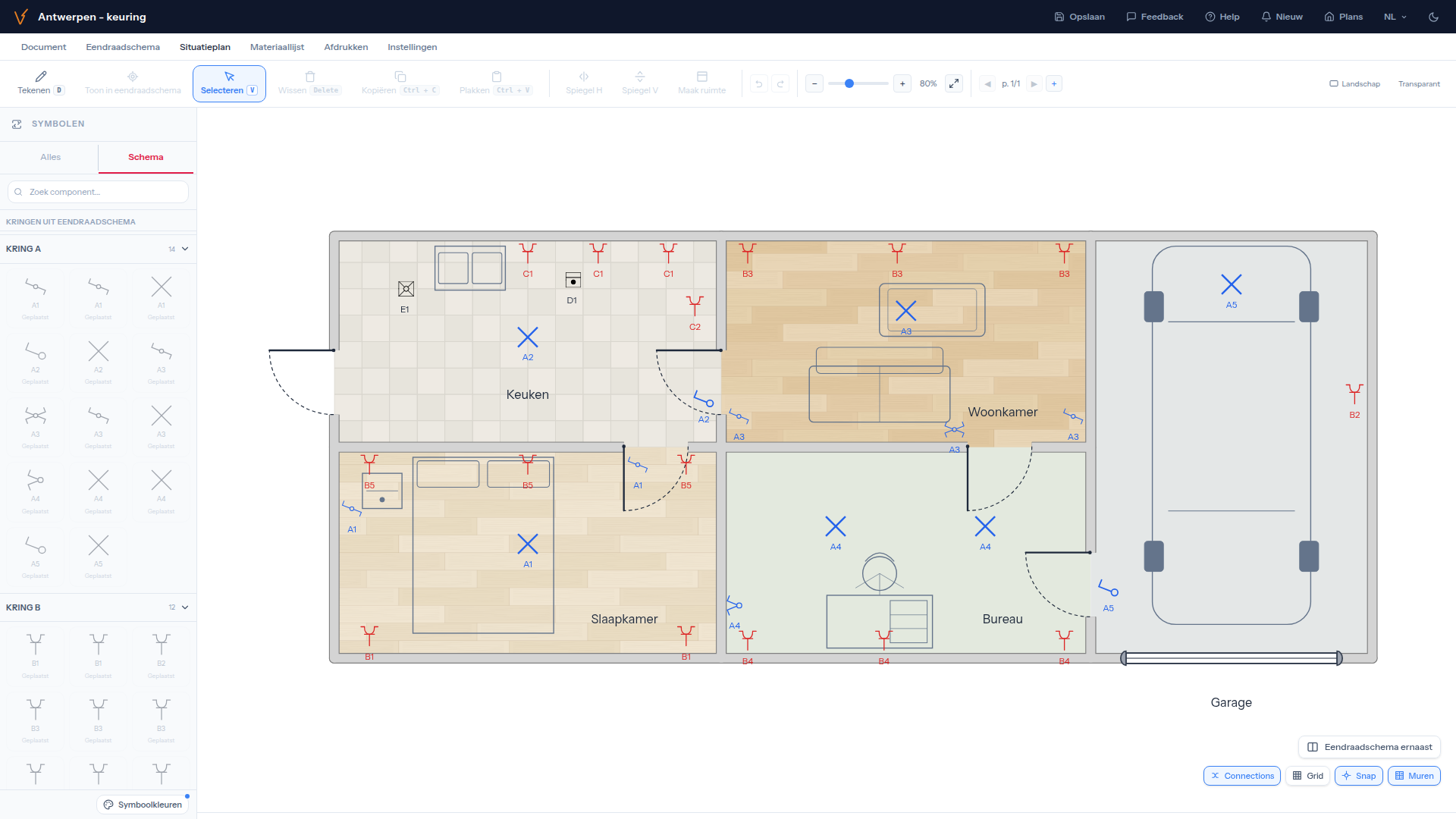Screen dimensions: 1456x819
Task: Toggle Transparant mode
Action: click(x=1419, y=84)
